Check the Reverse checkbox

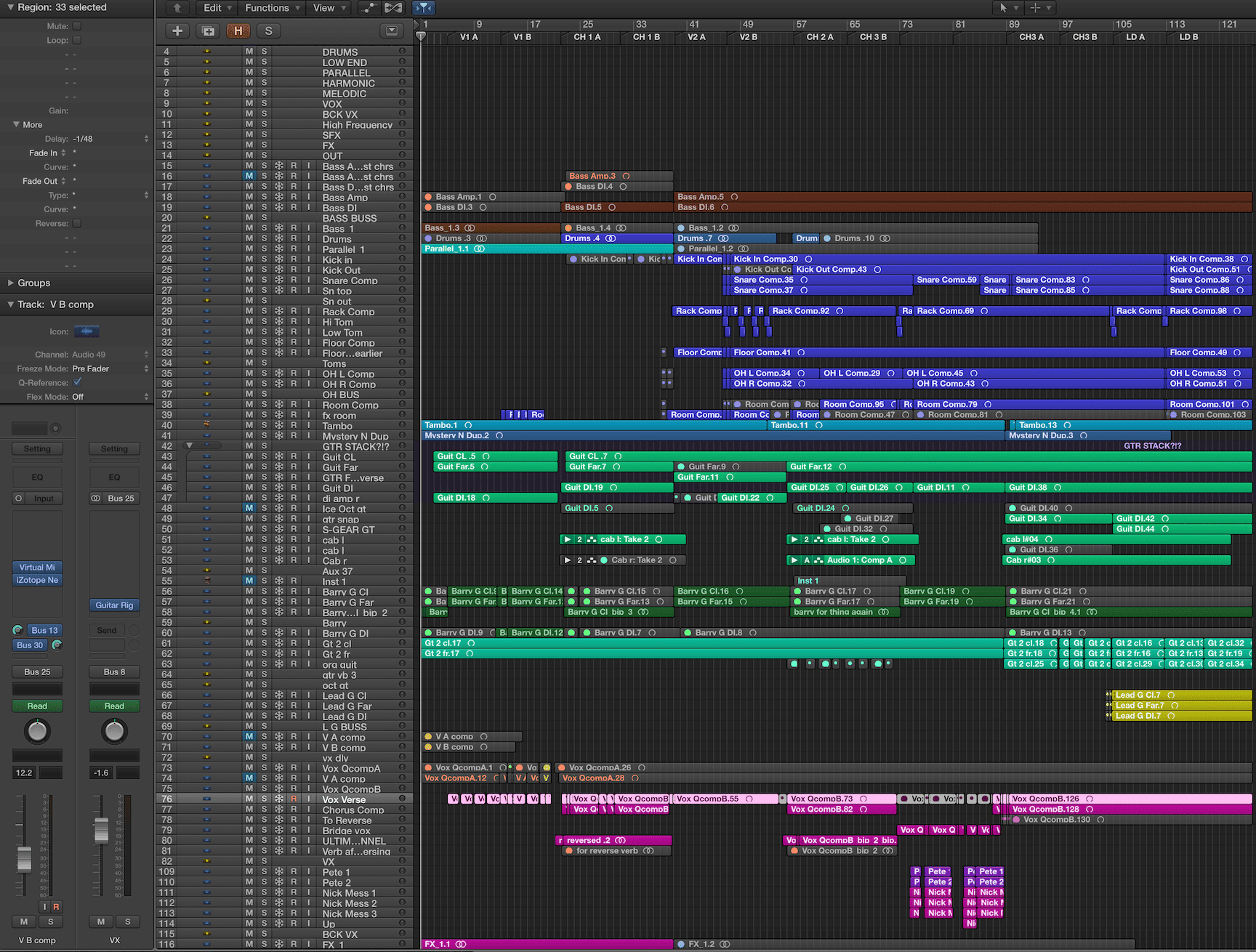[x=76, y=223]
